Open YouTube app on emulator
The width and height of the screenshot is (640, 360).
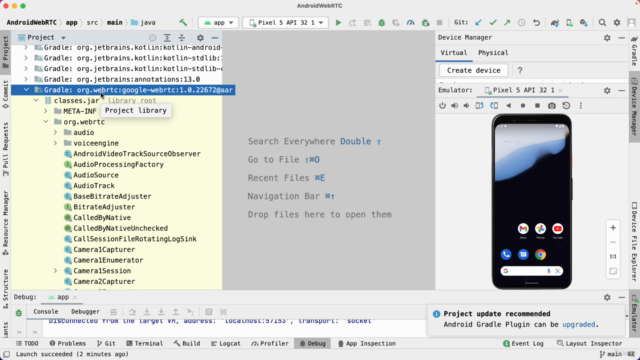click(558, 229)
